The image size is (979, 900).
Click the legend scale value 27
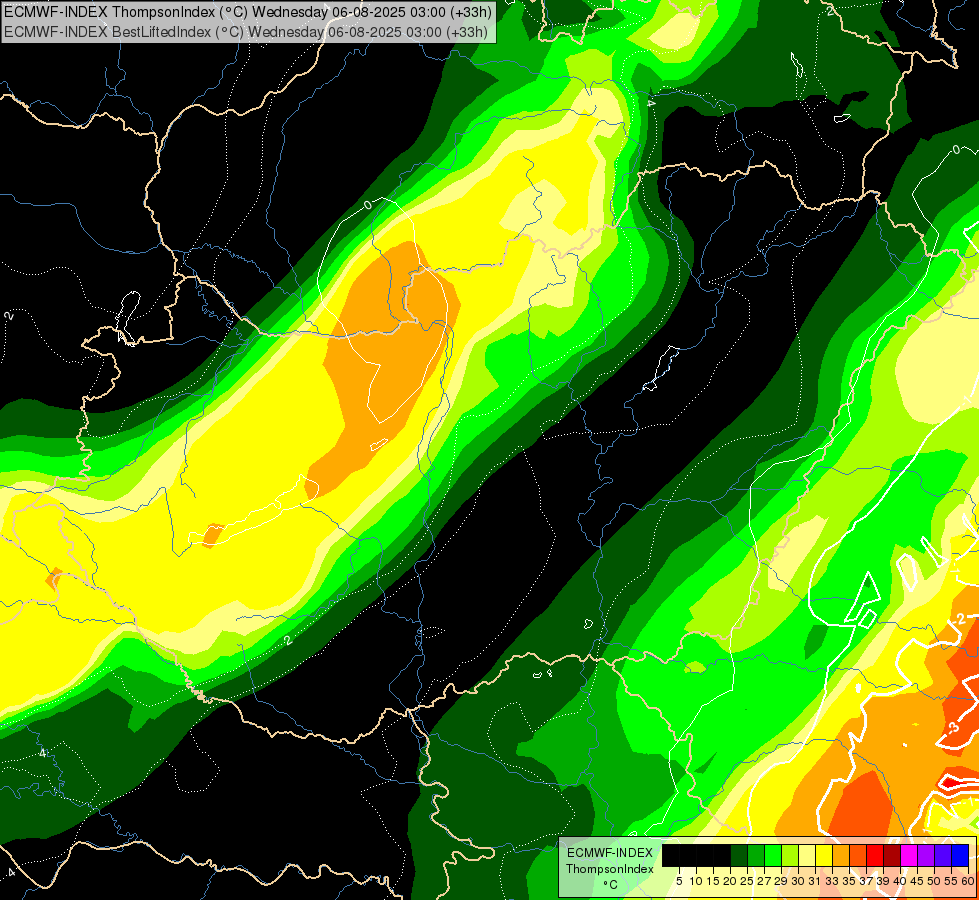tap(764, 881)
